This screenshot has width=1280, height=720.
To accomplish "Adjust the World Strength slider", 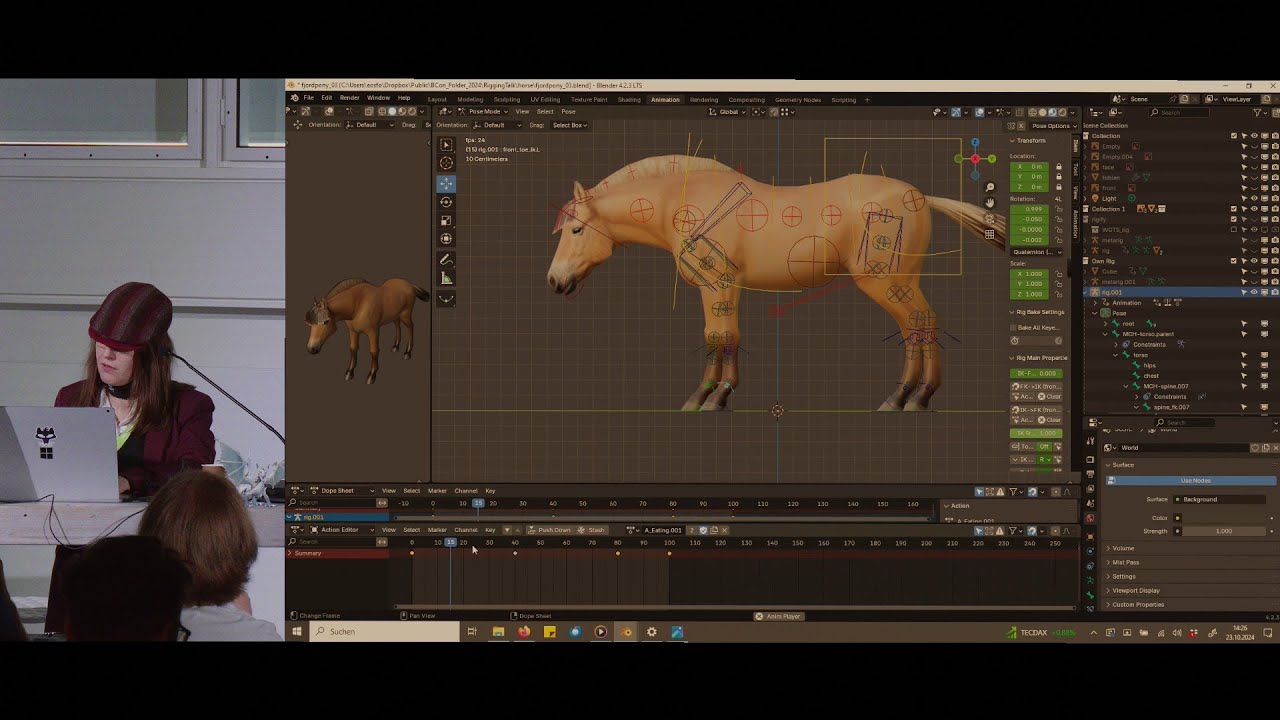I will [1224, 531].
